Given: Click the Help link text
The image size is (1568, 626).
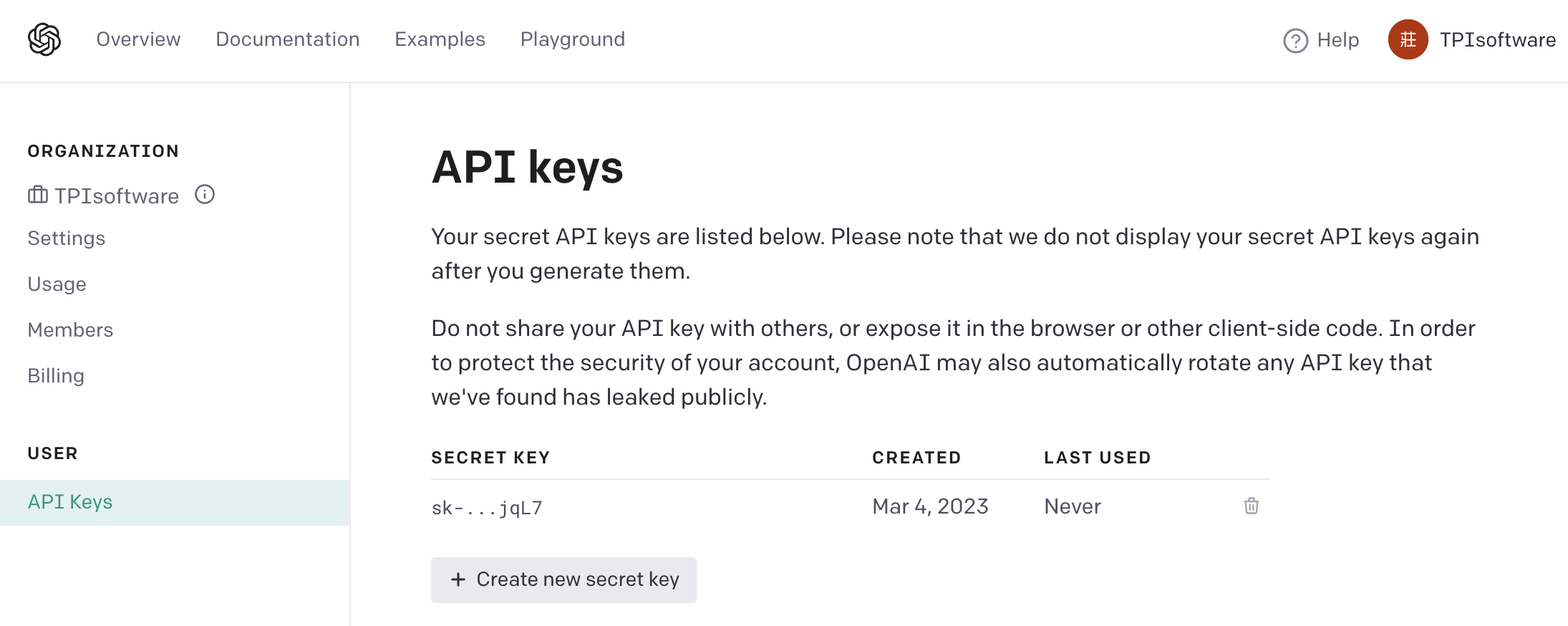Looking at the screenshot, I should pos(1337,40).
